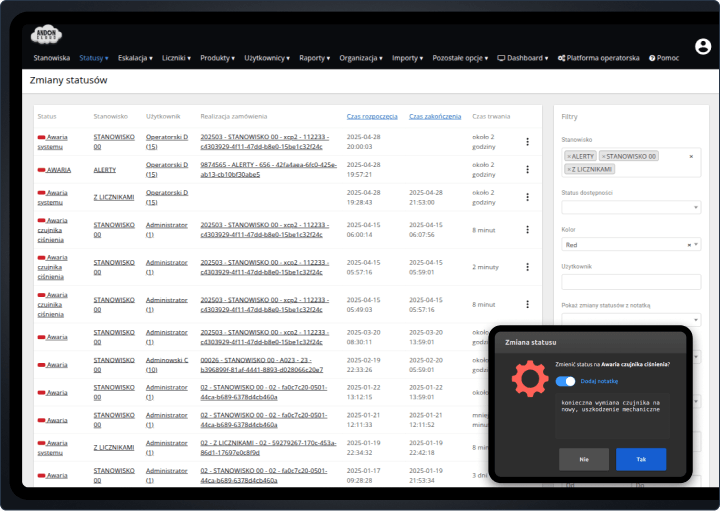Viewport: 720px width, 511px height.
Task: Remove the ALERTY tag from Stanowisko filter
Action: pos(569,156)
